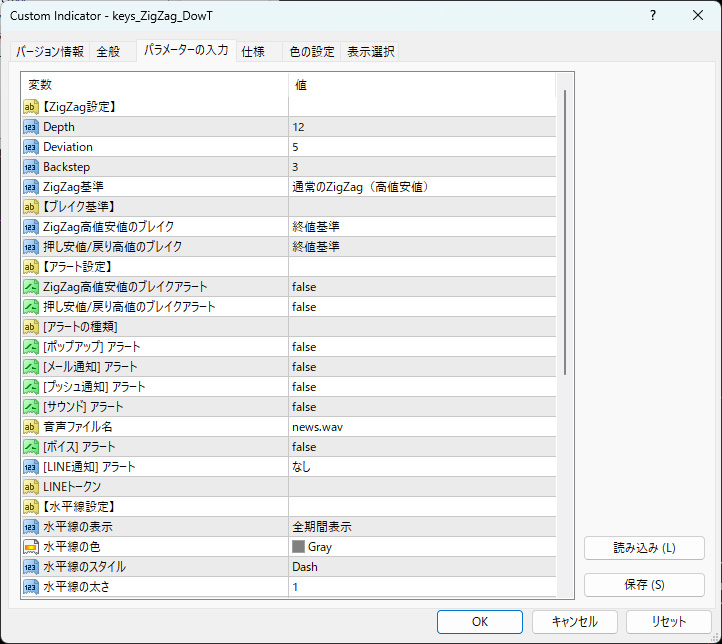This screenshot has width=722, height=644.
Task: Open the [LINE通知] アラート なし dropdown
Action: 422,467
